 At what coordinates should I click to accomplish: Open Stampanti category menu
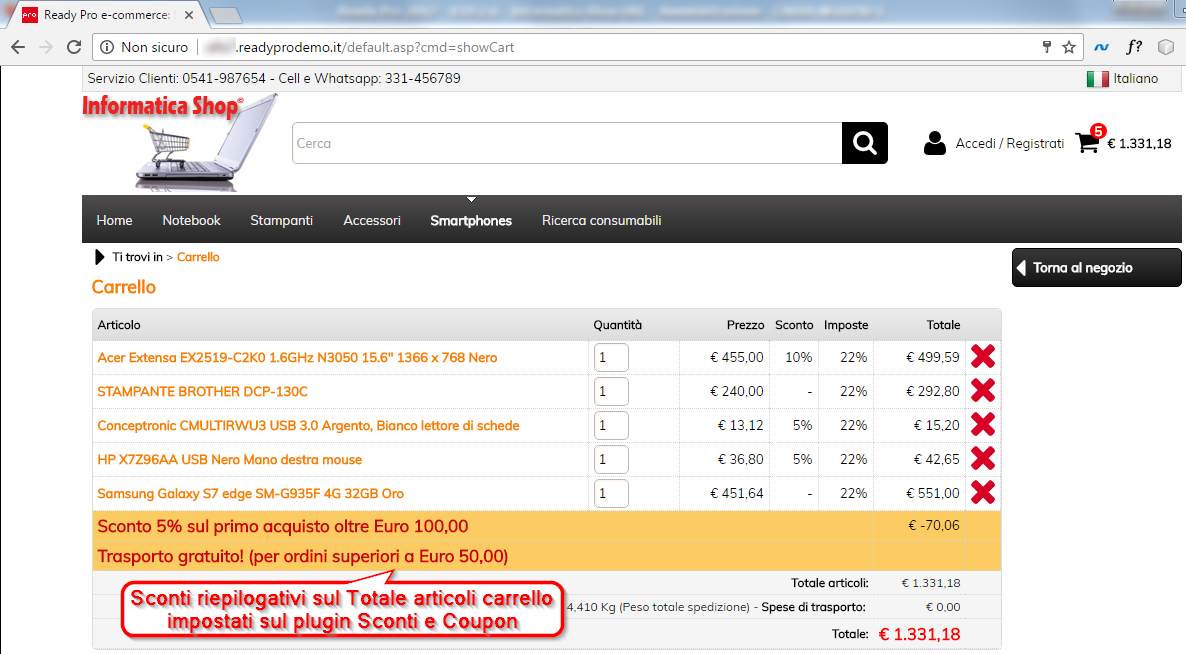coord(281,220)
